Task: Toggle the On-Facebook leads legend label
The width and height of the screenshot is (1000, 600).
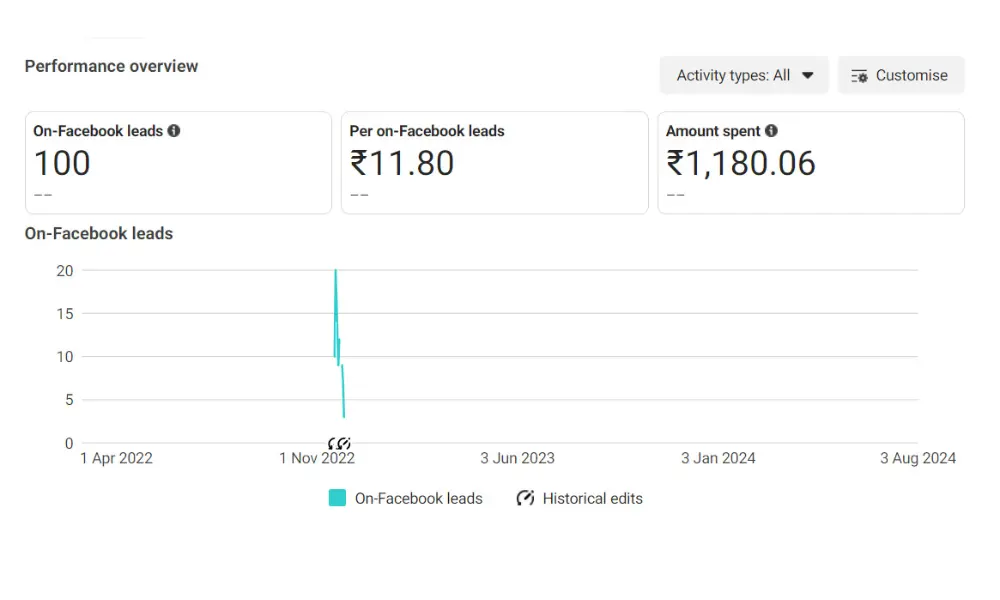Action: tap(418, 499)
